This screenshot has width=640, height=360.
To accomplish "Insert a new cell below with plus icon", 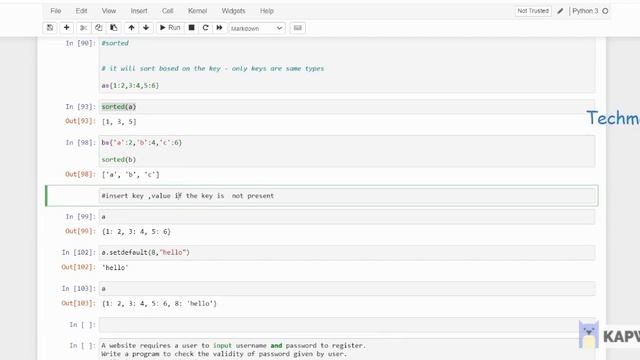I will click(66, 28).
